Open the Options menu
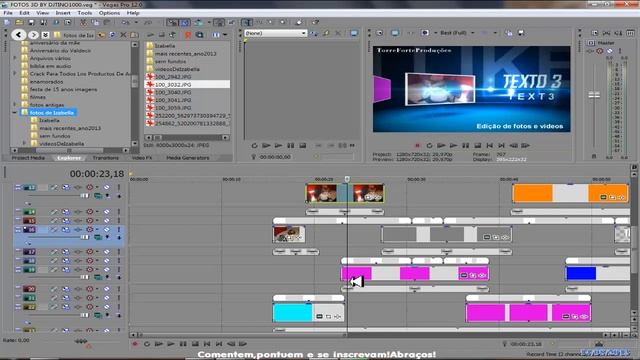The height and width of the screenshot is (360, 640). click(109, 13)
